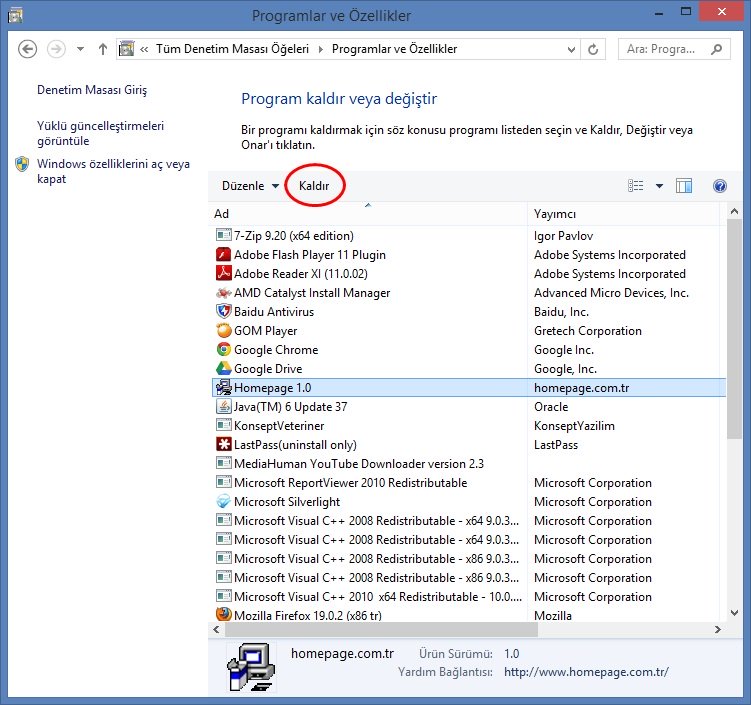Select KonseptYazilim publisher cell
751x705 pixels.
[574, 426]
